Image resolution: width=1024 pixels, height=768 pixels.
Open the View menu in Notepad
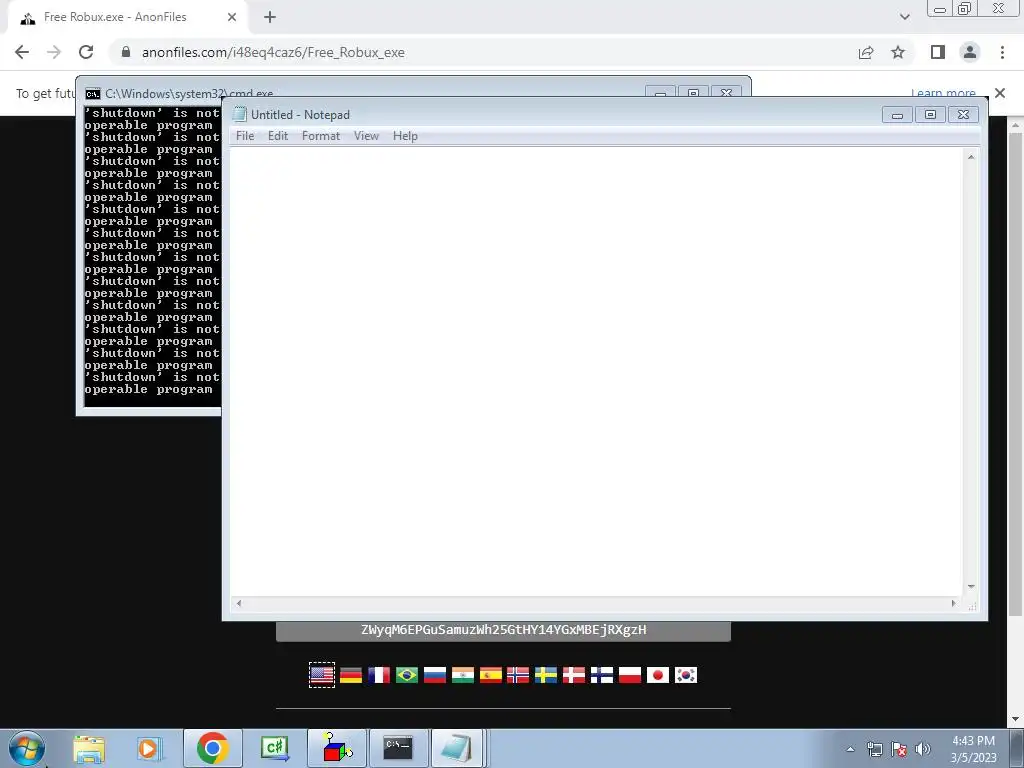tap(366, 136)
